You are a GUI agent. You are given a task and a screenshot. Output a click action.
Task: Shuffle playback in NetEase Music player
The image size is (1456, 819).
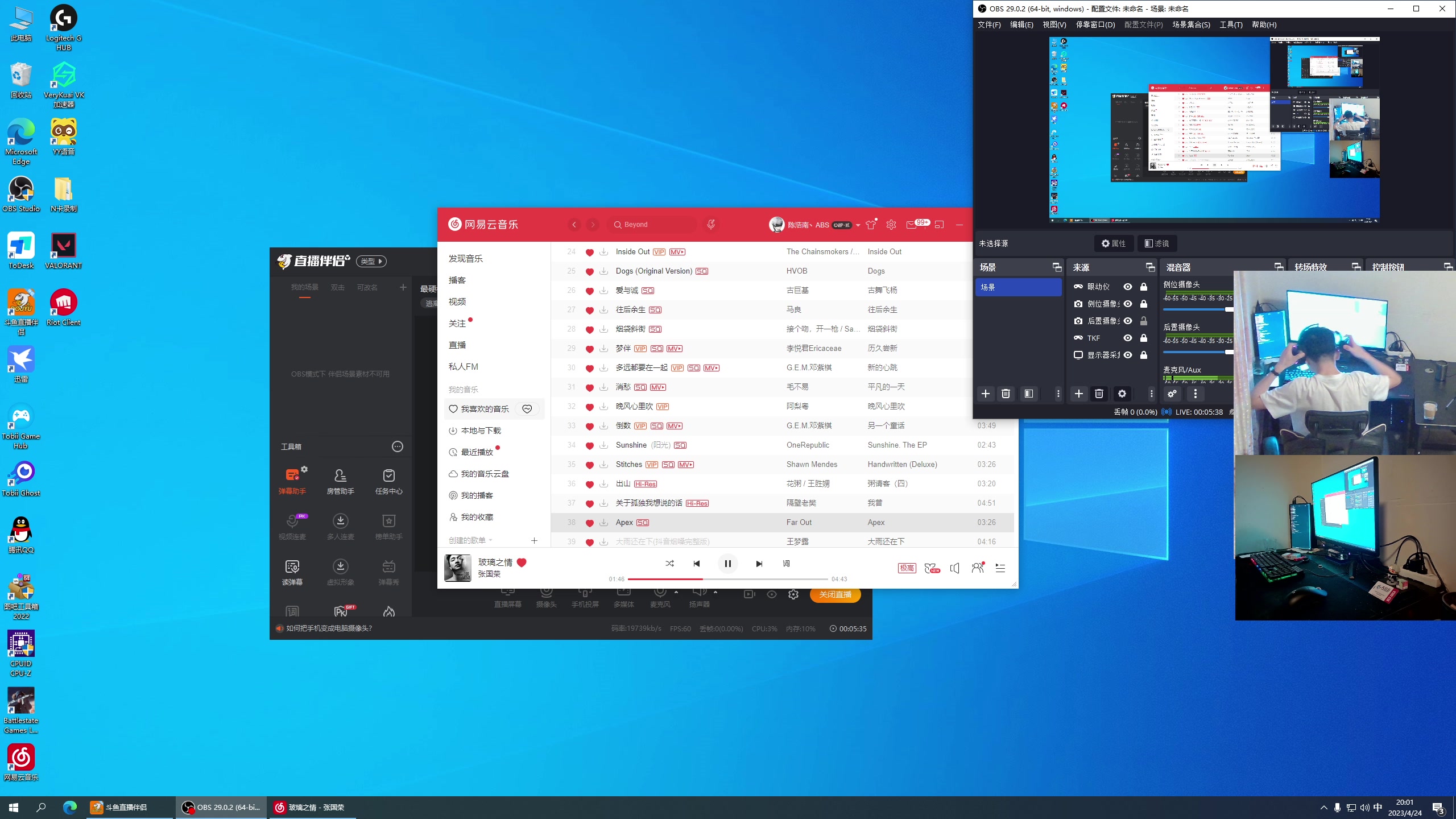click(x=669, y=564)
